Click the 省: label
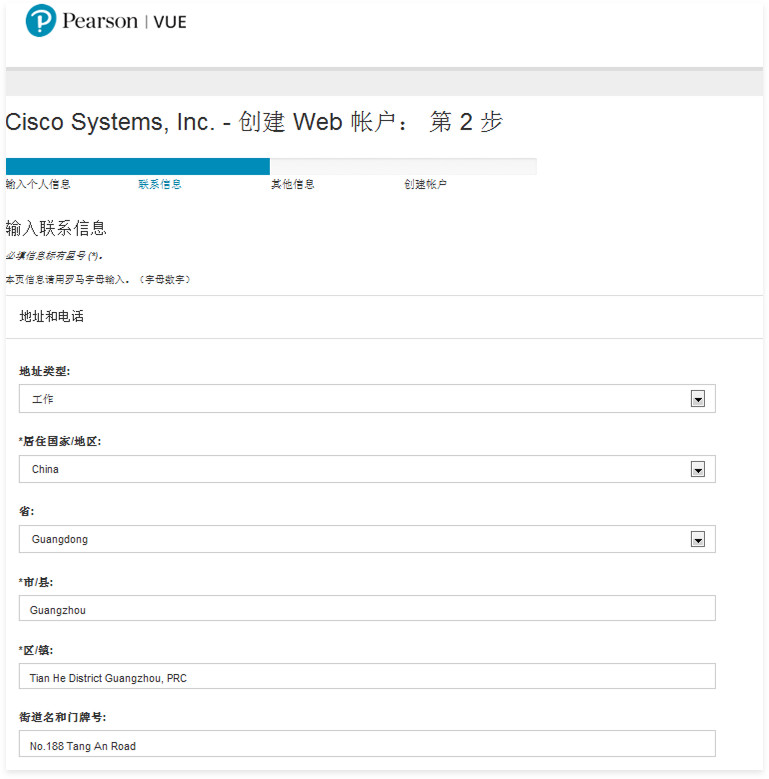This screenshot has height=779, width=769. click(x=27, y=511)
